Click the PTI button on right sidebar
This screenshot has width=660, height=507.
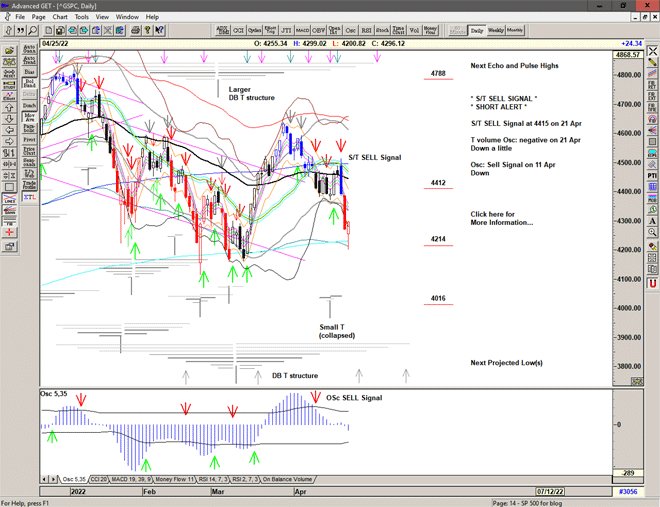[652, 175]
